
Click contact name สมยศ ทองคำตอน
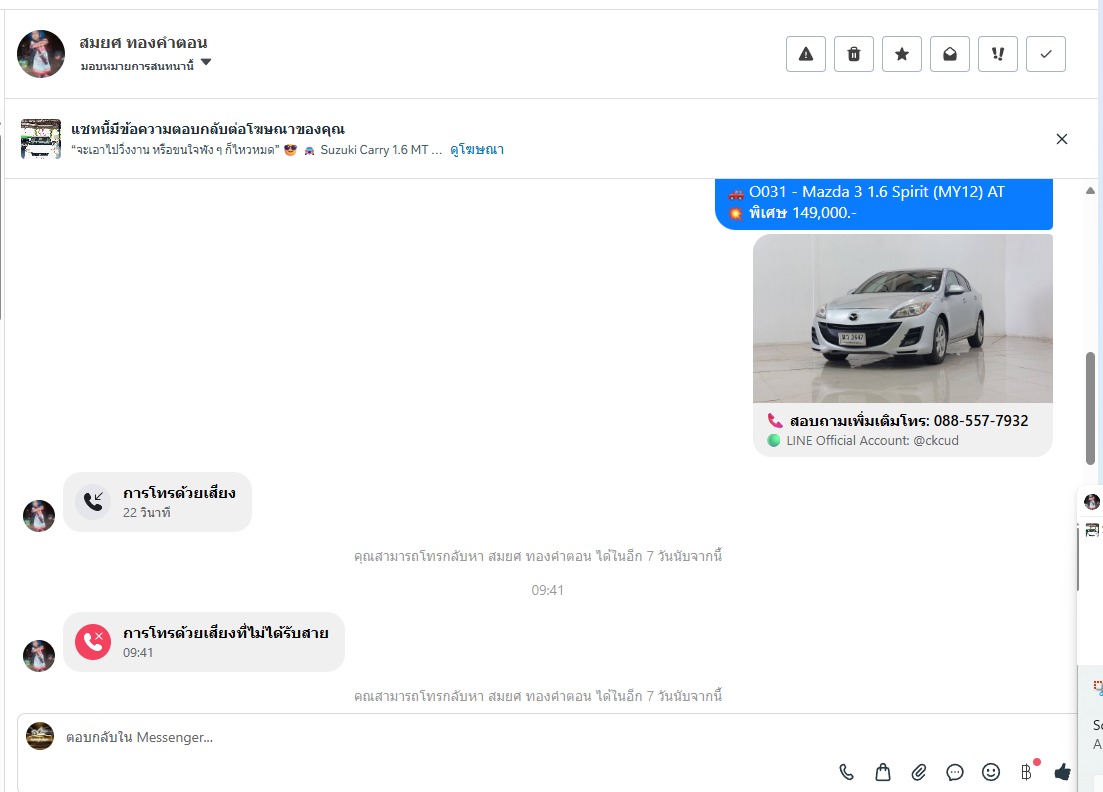[x=144, y=42]
